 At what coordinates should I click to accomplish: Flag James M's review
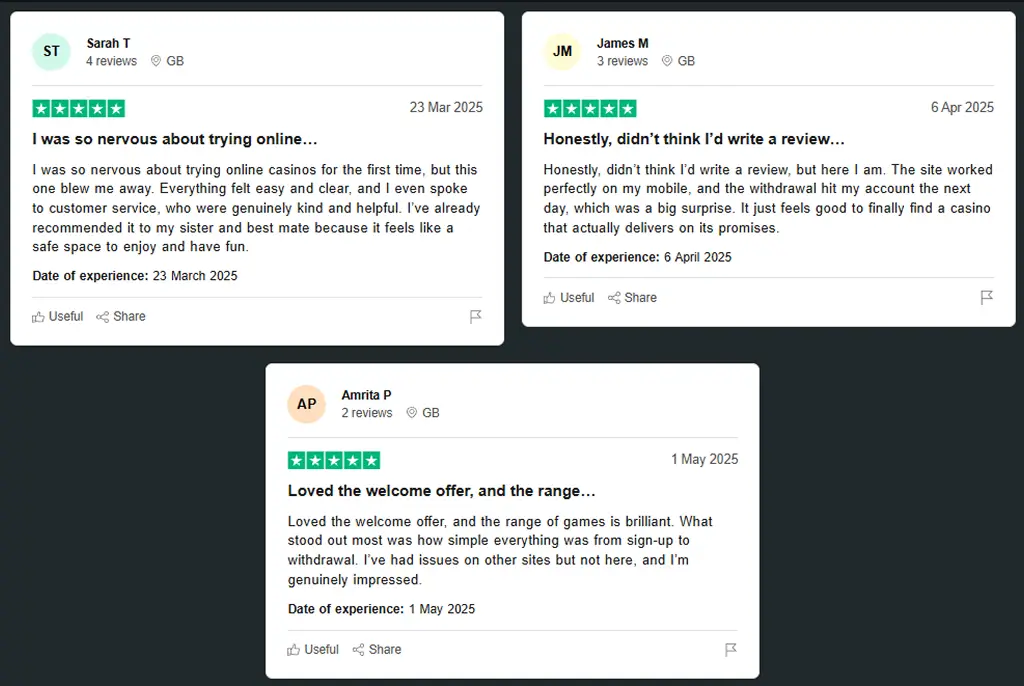(x=987, y=298)
